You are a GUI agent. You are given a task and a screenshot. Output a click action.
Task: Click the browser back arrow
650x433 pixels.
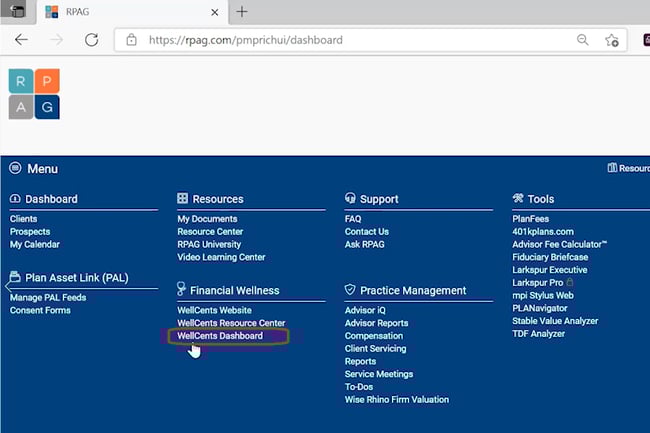tap(21, 40)
